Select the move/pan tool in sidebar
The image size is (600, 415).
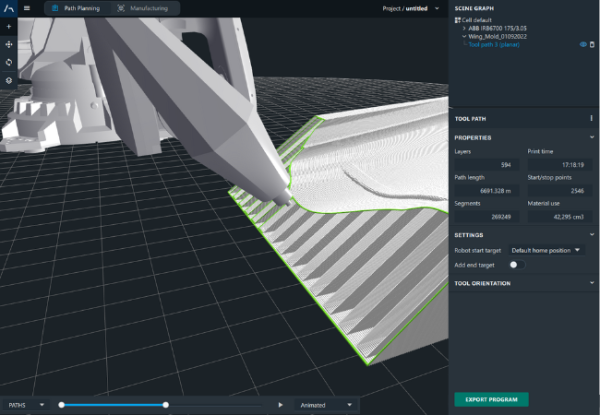[9, 44]
